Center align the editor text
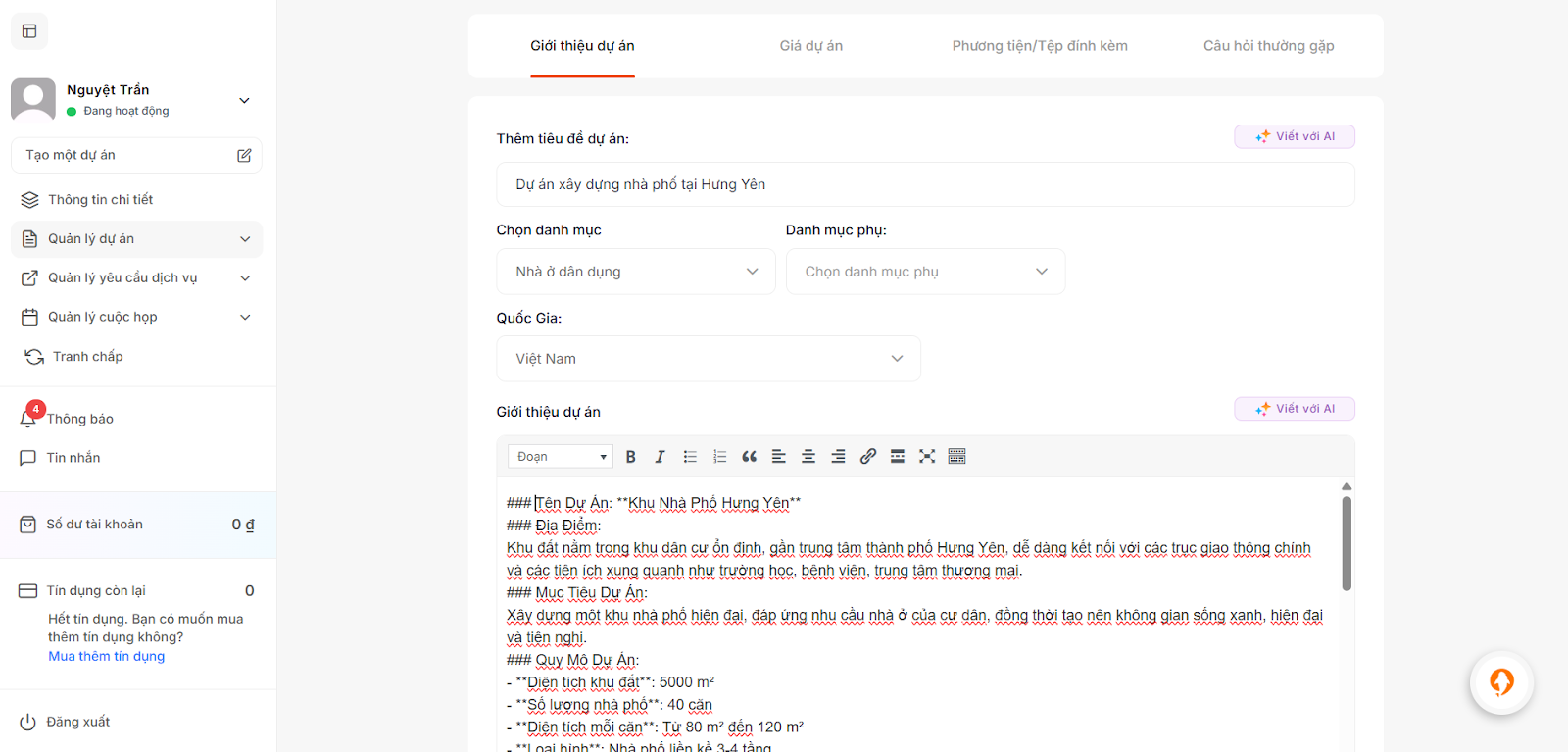Viewport: 1568px width, 752px height. [808, 457]
